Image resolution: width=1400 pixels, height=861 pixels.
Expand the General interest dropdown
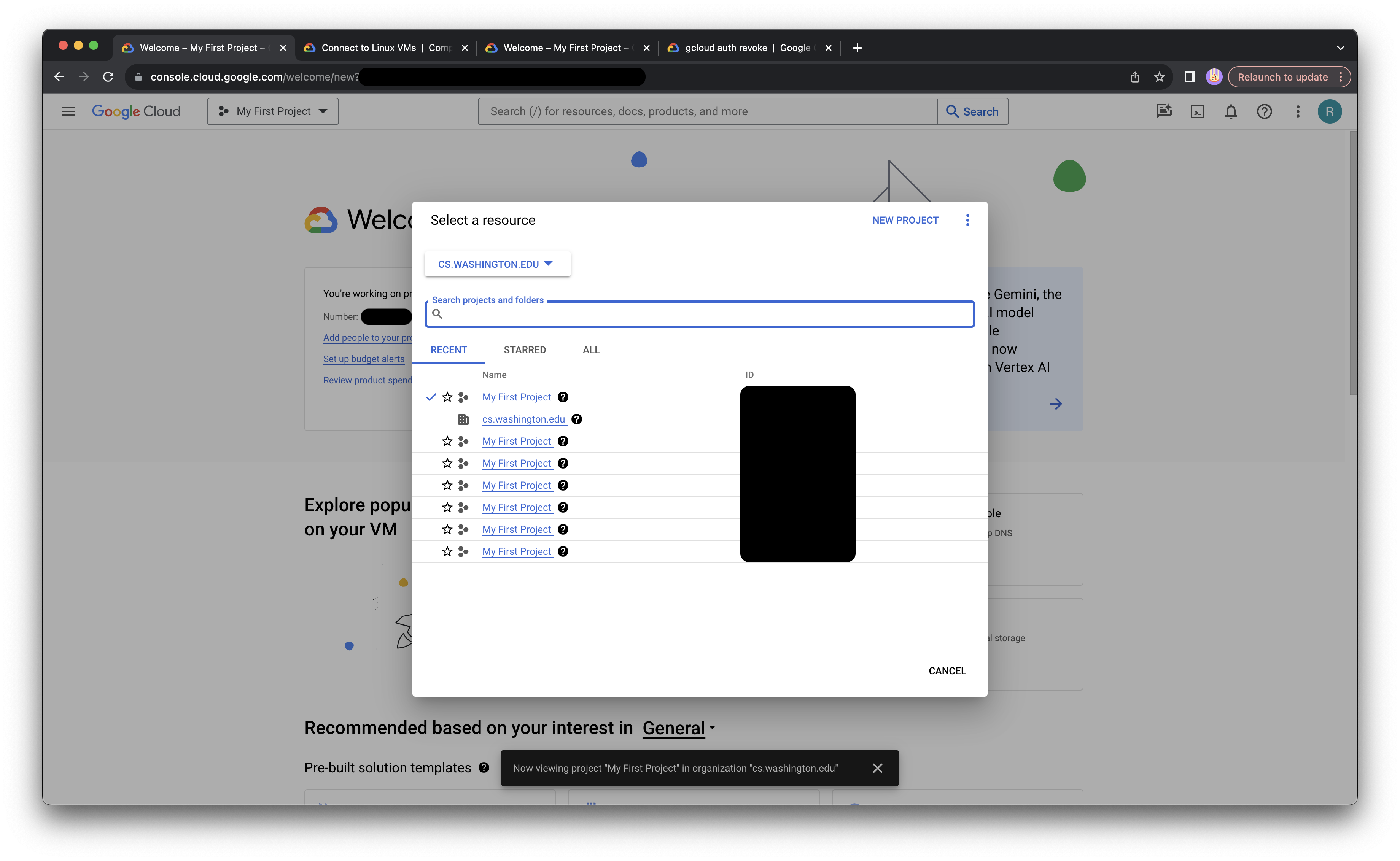click(678, 728)
